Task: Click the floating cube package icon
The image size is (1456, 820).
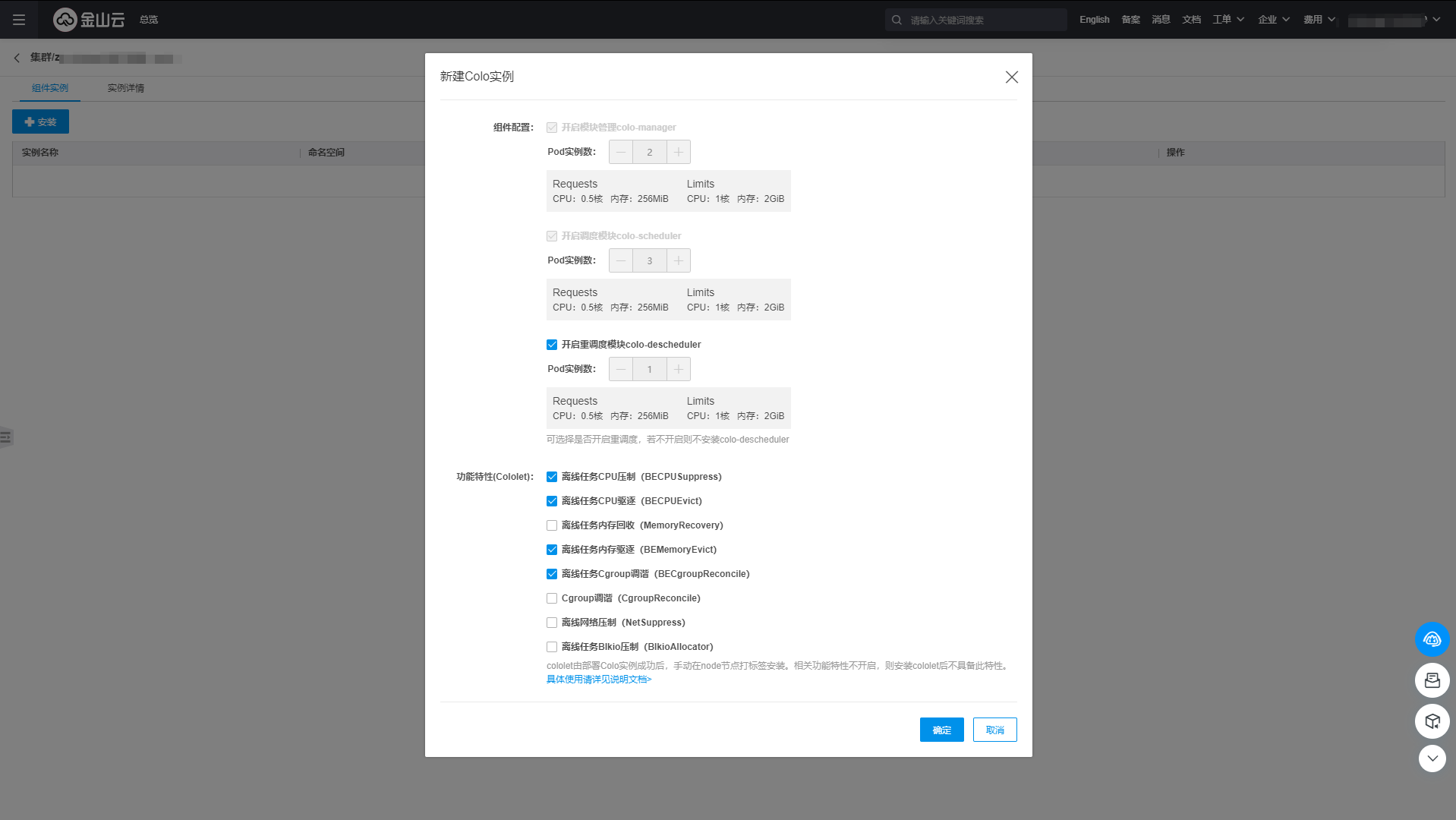Action: click(1432, 721)
